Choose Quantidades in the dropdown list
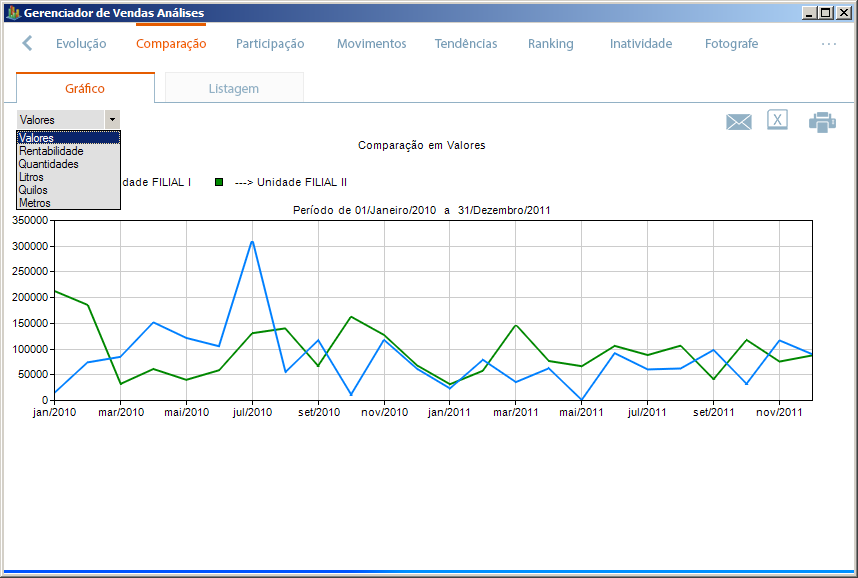 48,164
